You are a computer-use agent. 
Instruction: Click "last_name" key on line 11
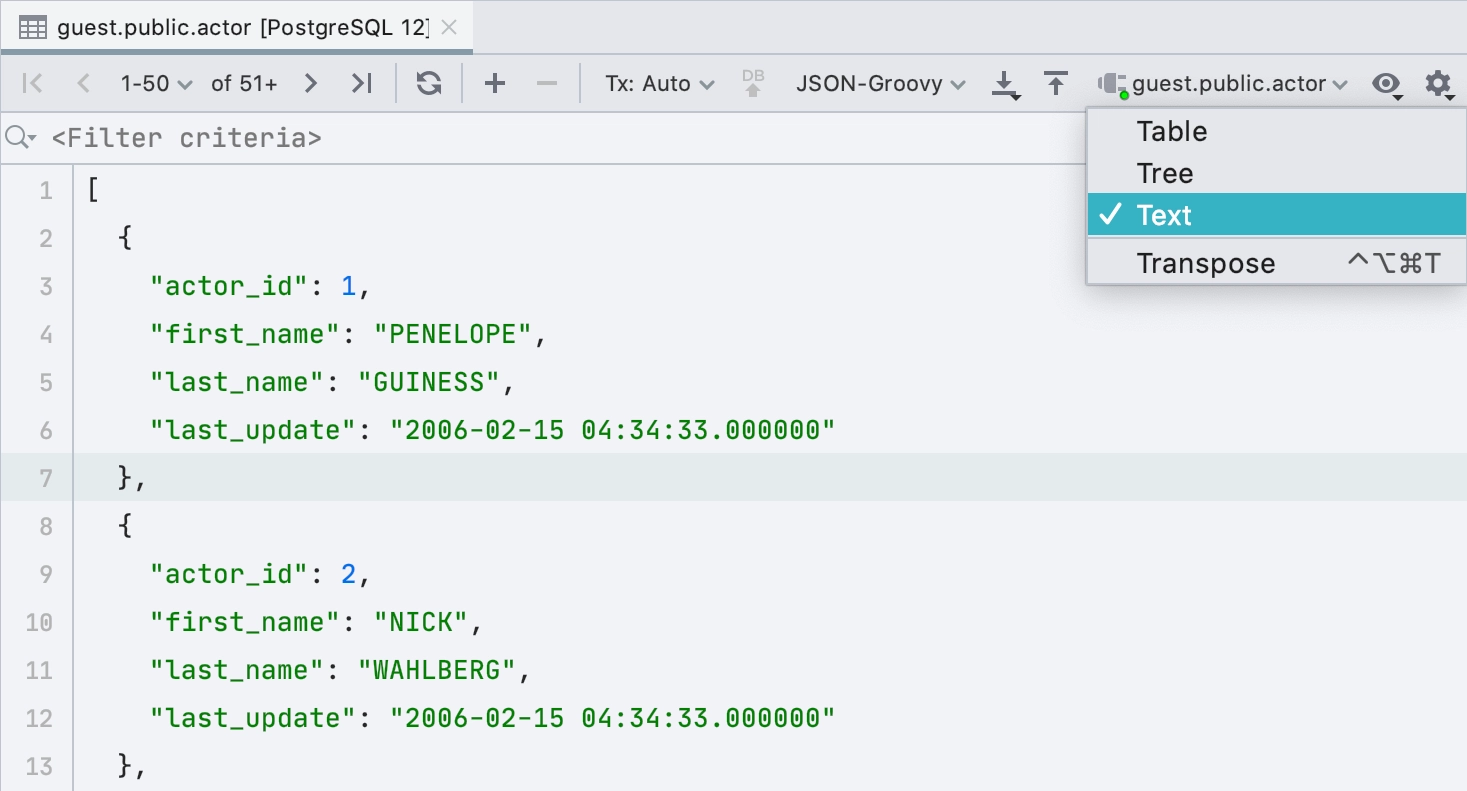[x=237, y=670]
